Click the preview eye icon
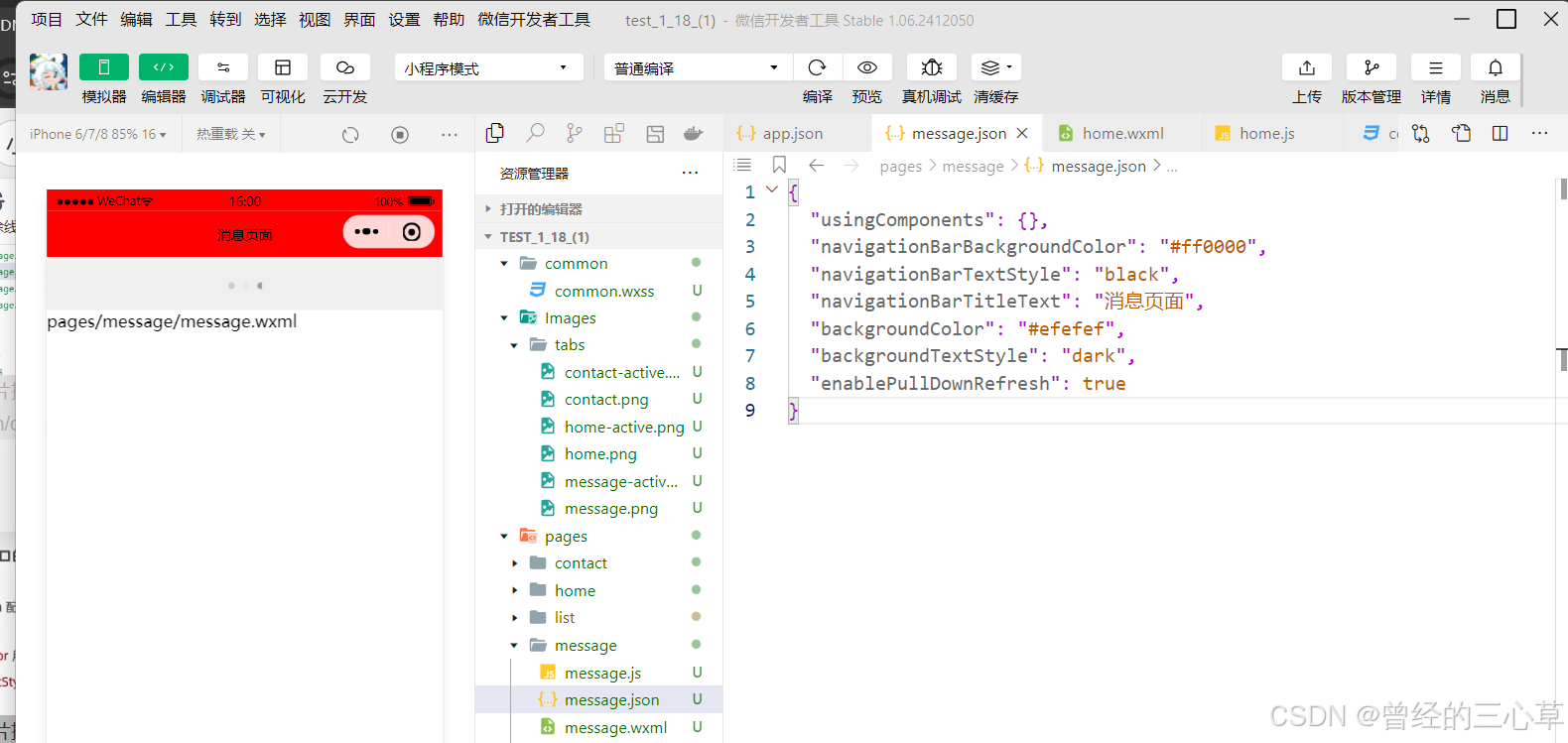The height and width of the screenshot is (743, 1568). point(867,67)
